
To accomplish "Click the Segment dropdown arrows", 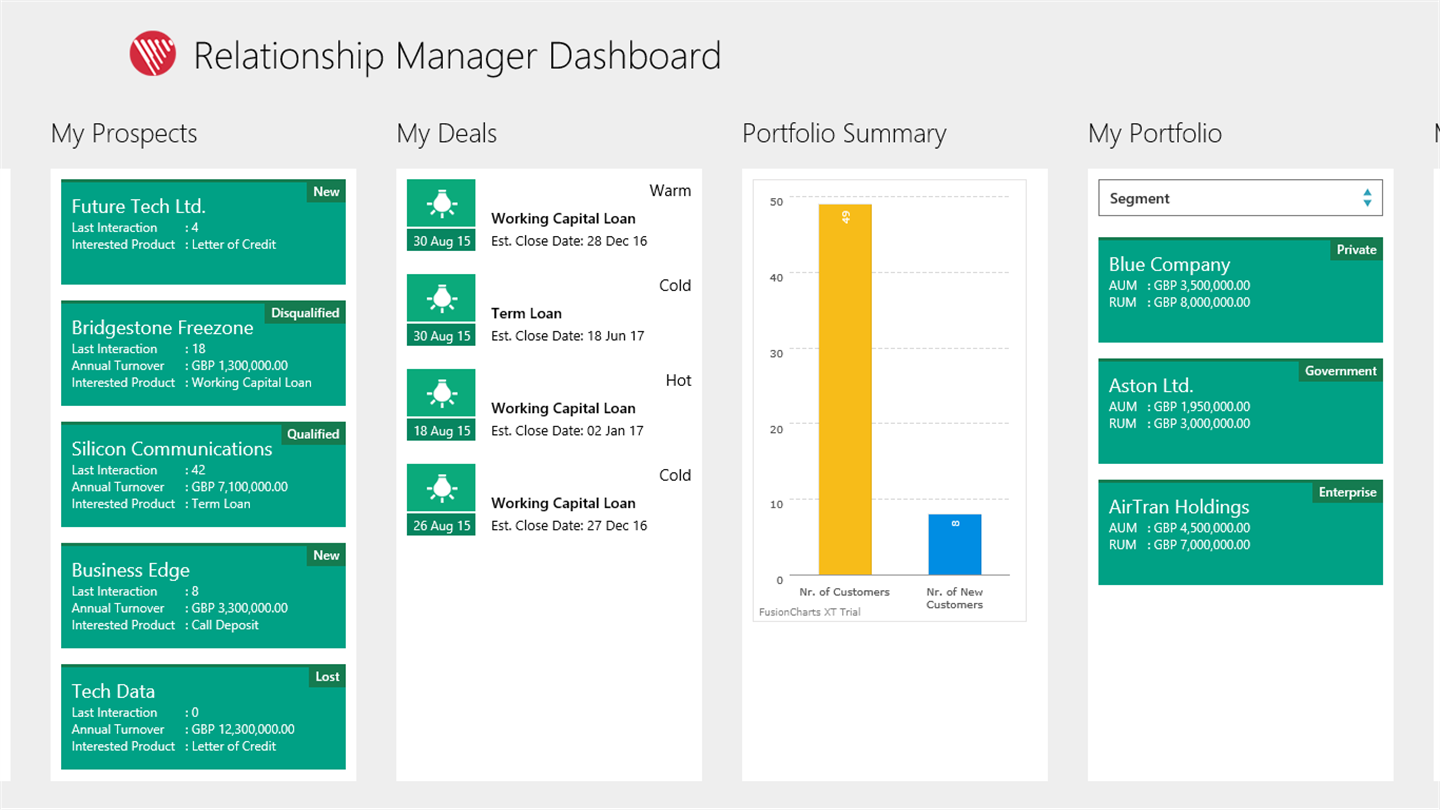I will click(1366, 198).
